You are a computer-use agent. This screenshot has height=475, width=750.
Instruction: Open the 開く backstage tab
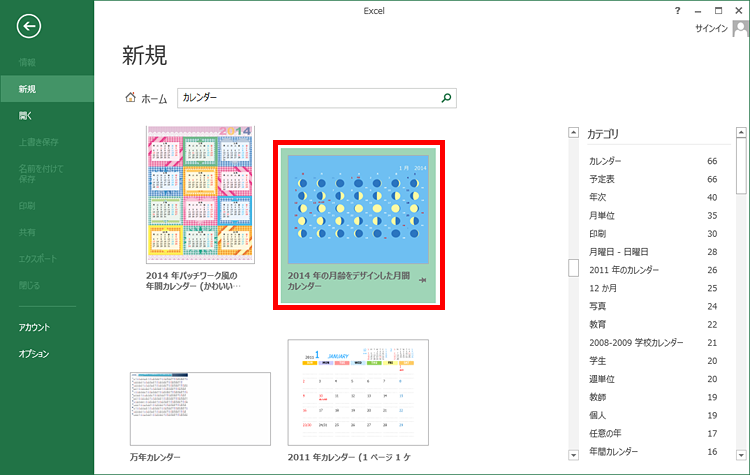pos(25,116)
